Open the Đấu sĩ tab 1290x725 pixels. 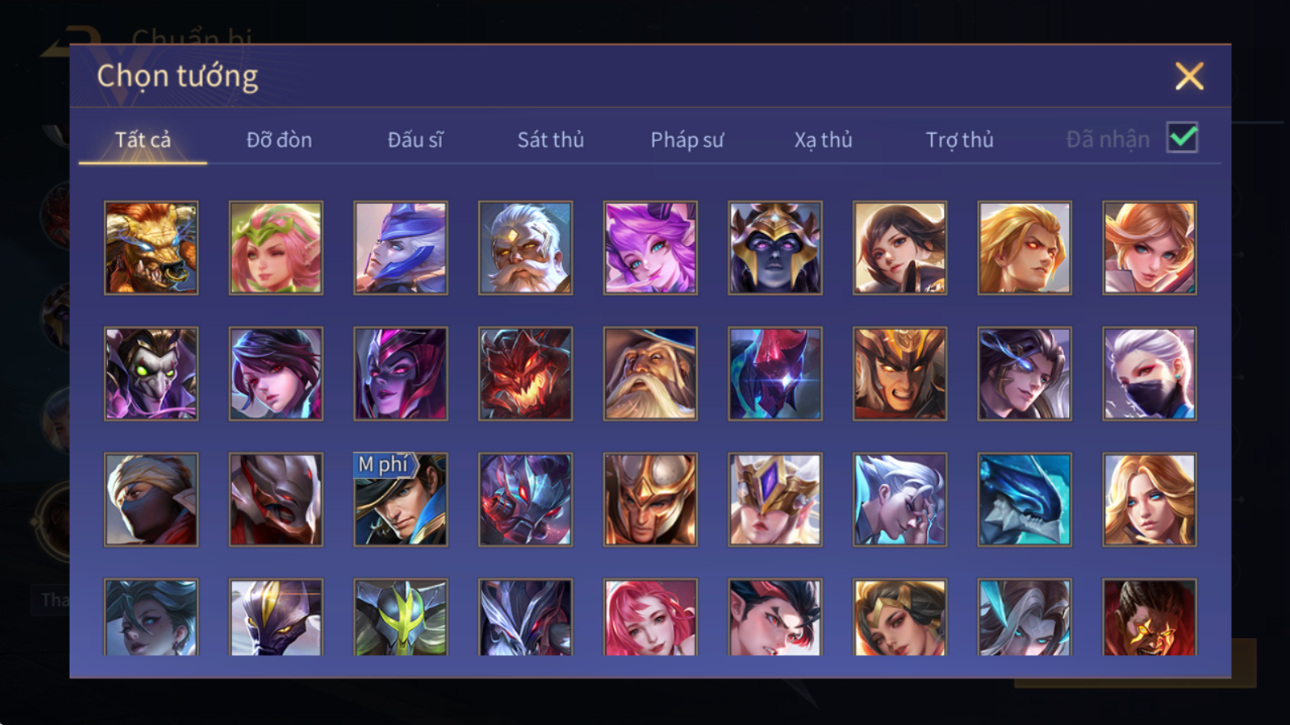click(x=415, y=140)
